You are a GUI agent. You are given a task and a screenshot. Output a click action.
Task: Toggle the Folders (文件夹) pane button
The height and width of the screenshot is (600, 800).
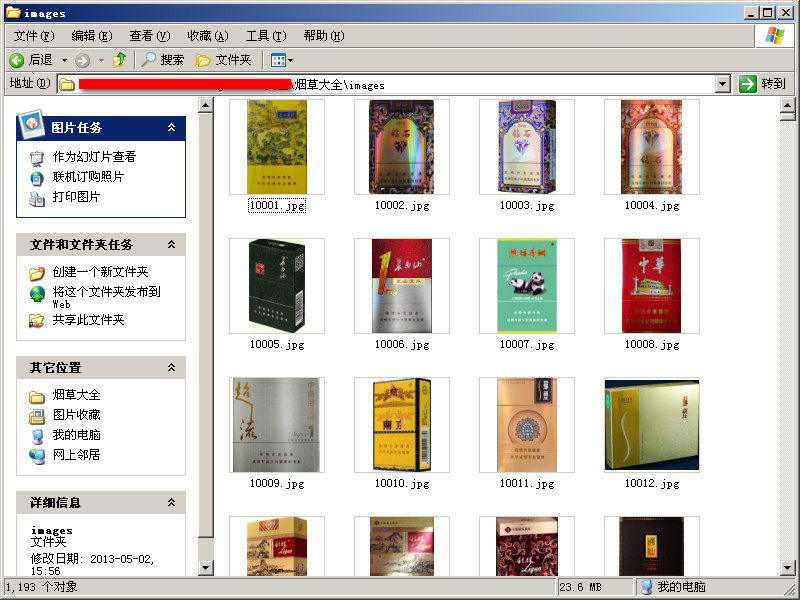[224, 60]
